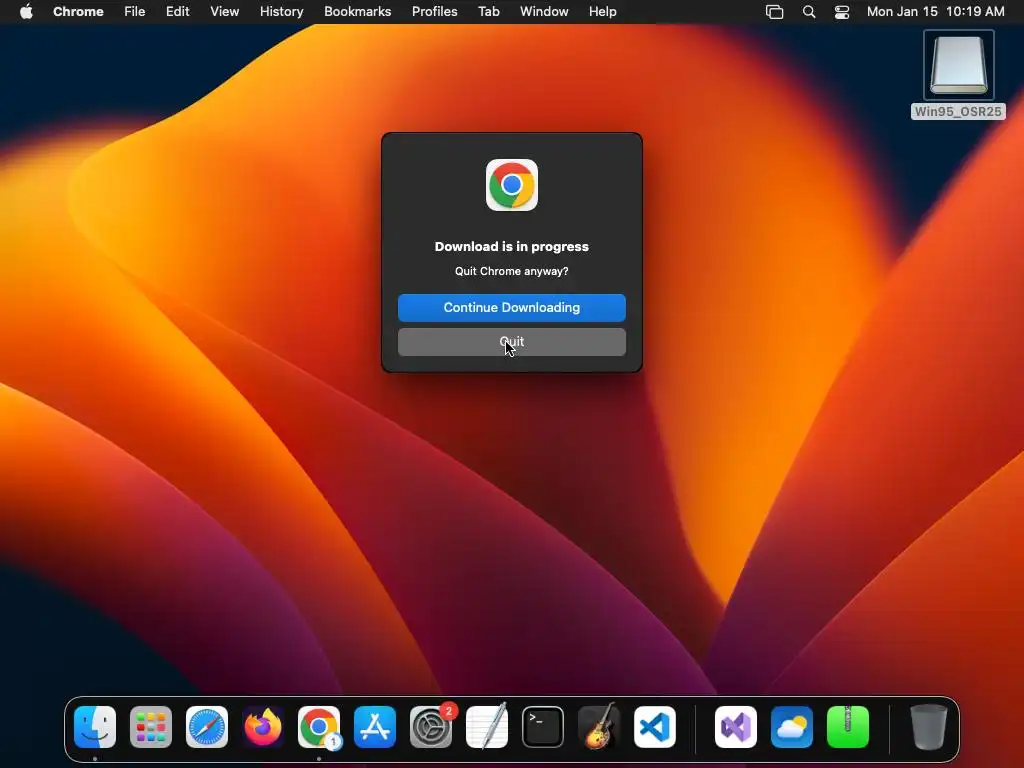
Task: Click Chrome icon in the Dock
Action: coord(319,727)
